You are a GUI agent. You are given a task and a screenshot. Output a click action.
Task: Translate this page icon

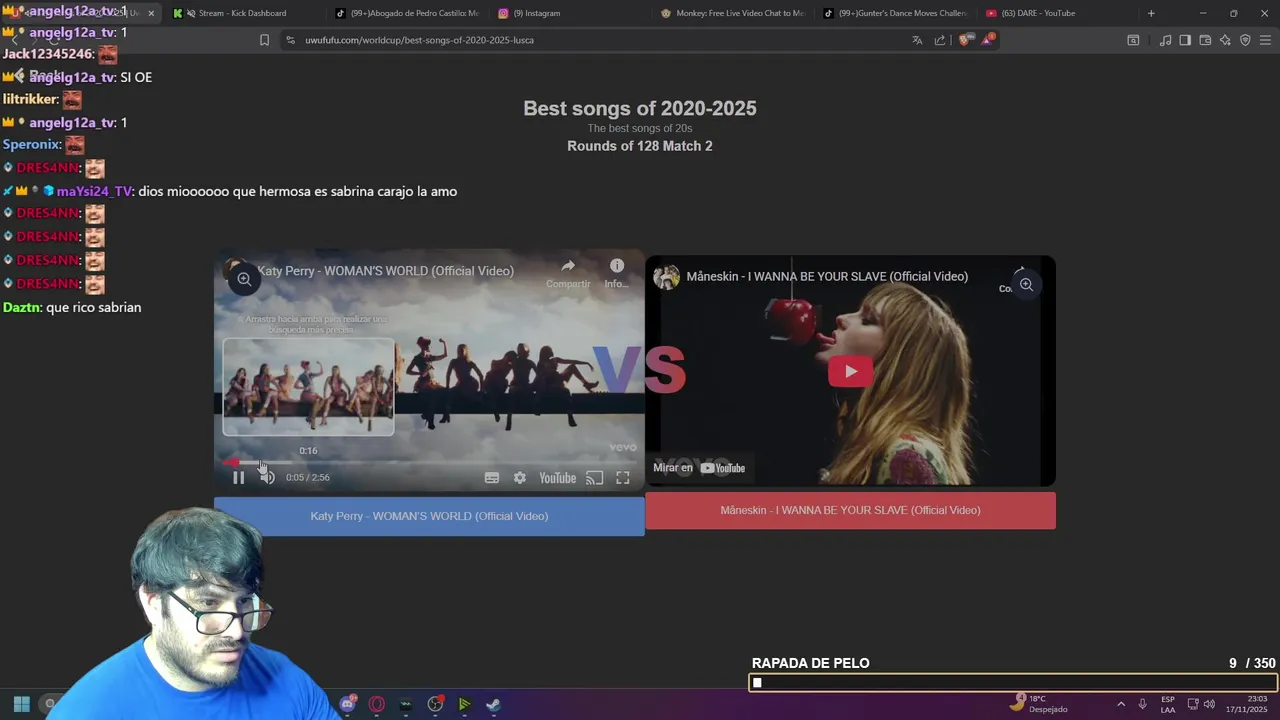coord(917,40)
